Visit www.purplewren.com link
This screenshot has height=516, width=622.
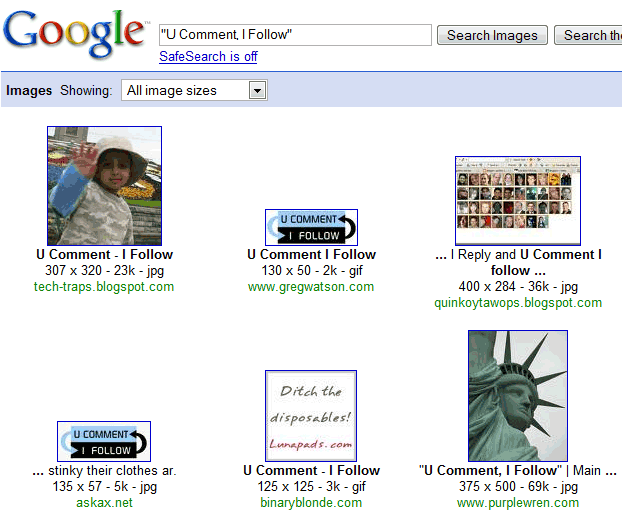(x=518, y=503)
